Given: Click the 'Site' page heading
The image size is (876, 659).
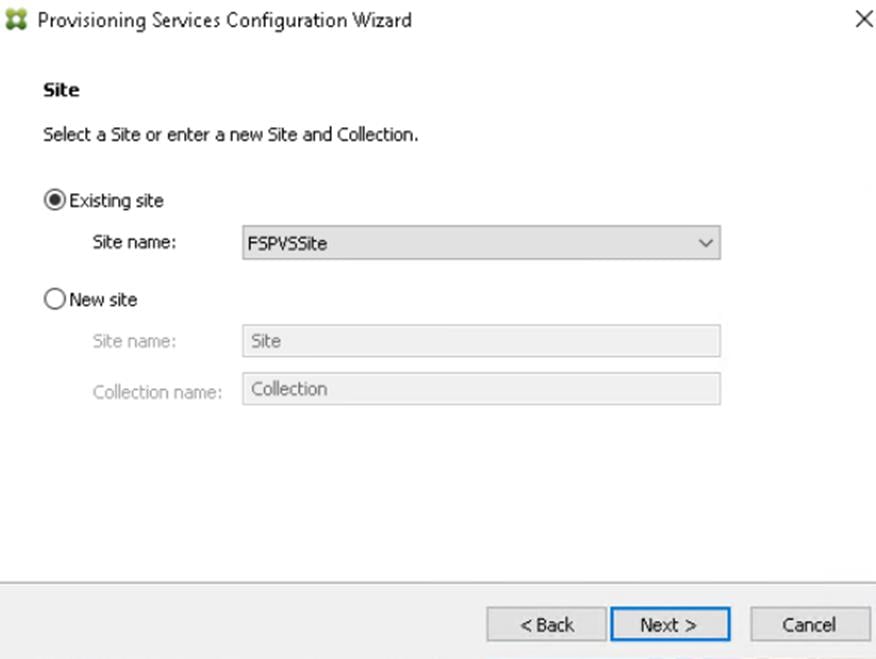Looking at the screenshot, I should pyautogui.click(x=61, y=90).
